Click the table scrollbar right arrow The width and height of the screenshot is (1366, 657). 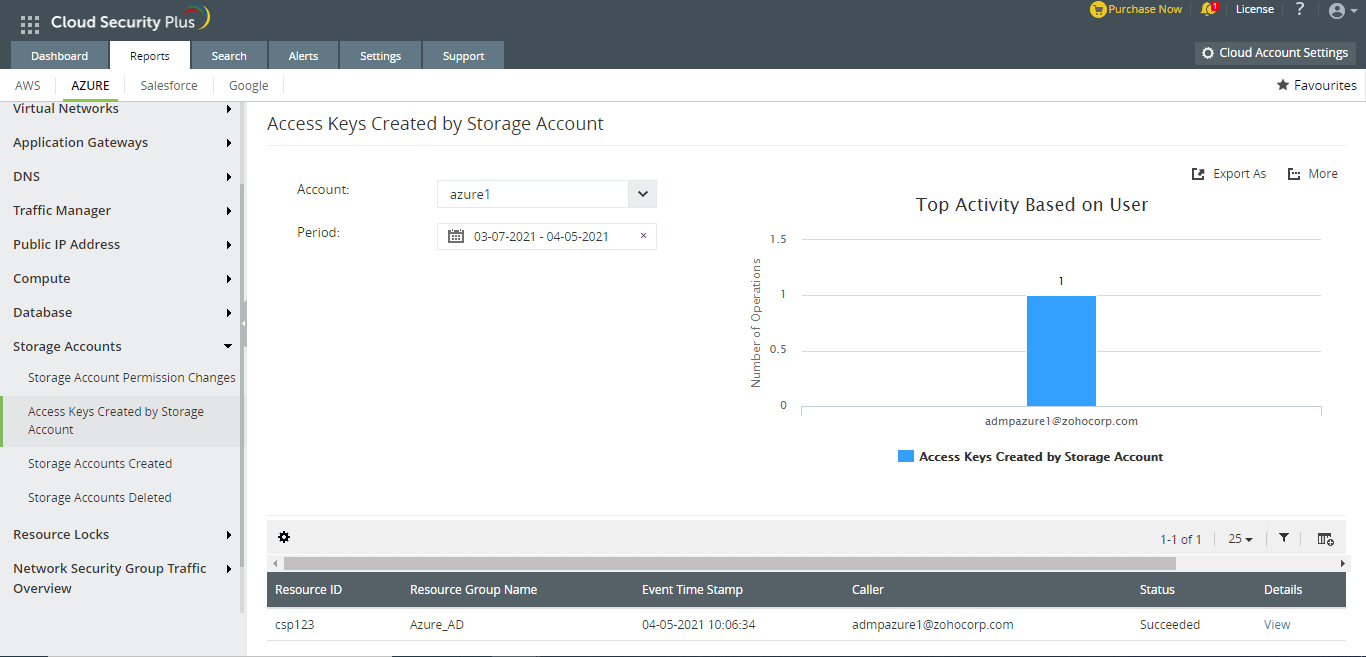click(1342, 564)
